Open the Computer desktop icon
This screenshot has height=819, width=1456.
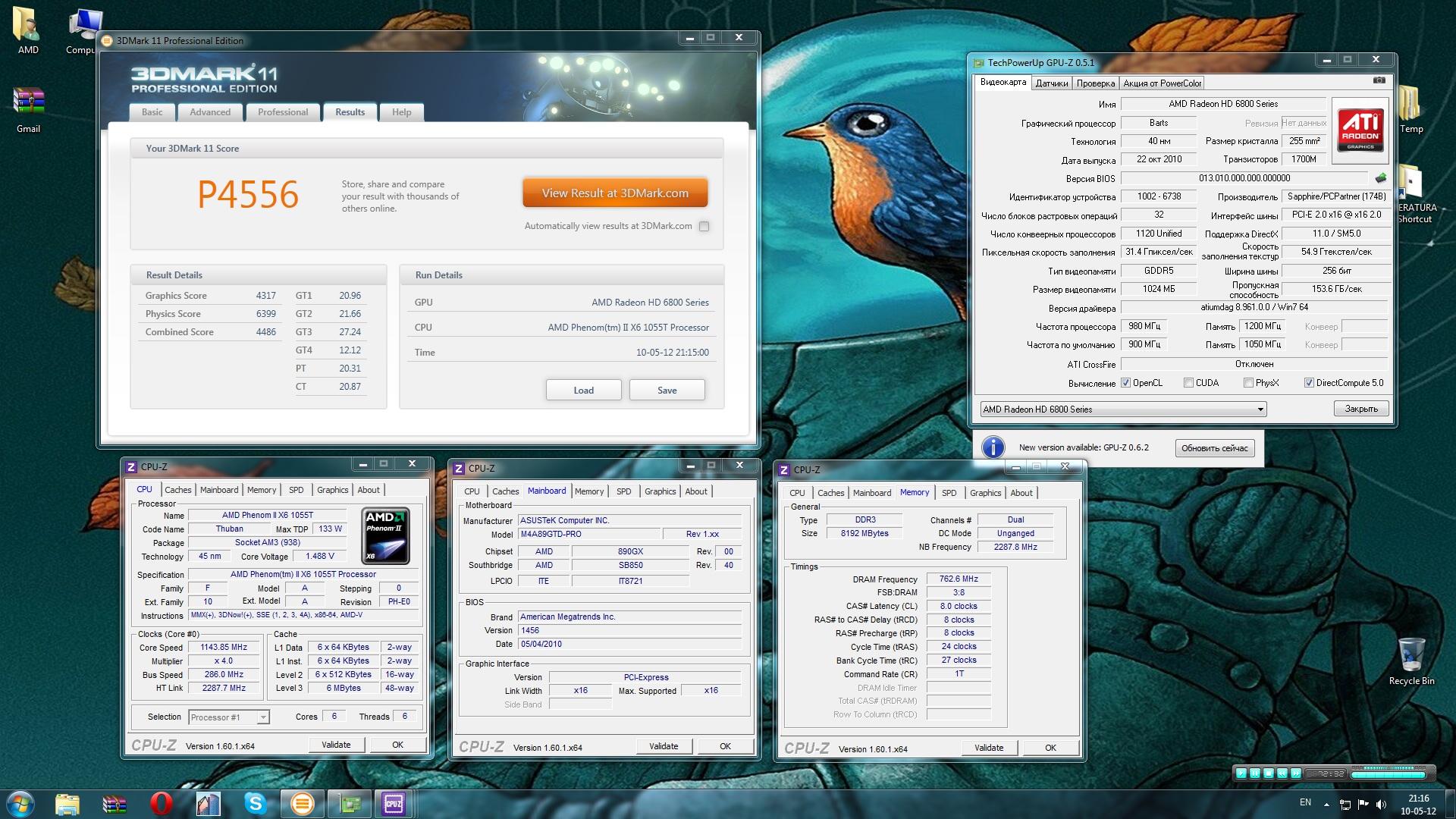pyautogui.click(x=82, y=30)
